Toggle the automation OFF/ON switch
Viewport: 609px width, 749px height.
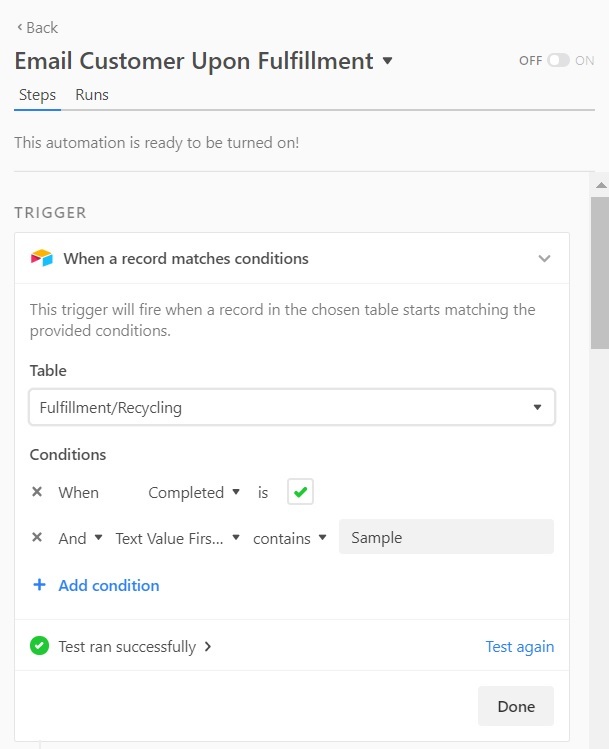click(x=558, y=61)
